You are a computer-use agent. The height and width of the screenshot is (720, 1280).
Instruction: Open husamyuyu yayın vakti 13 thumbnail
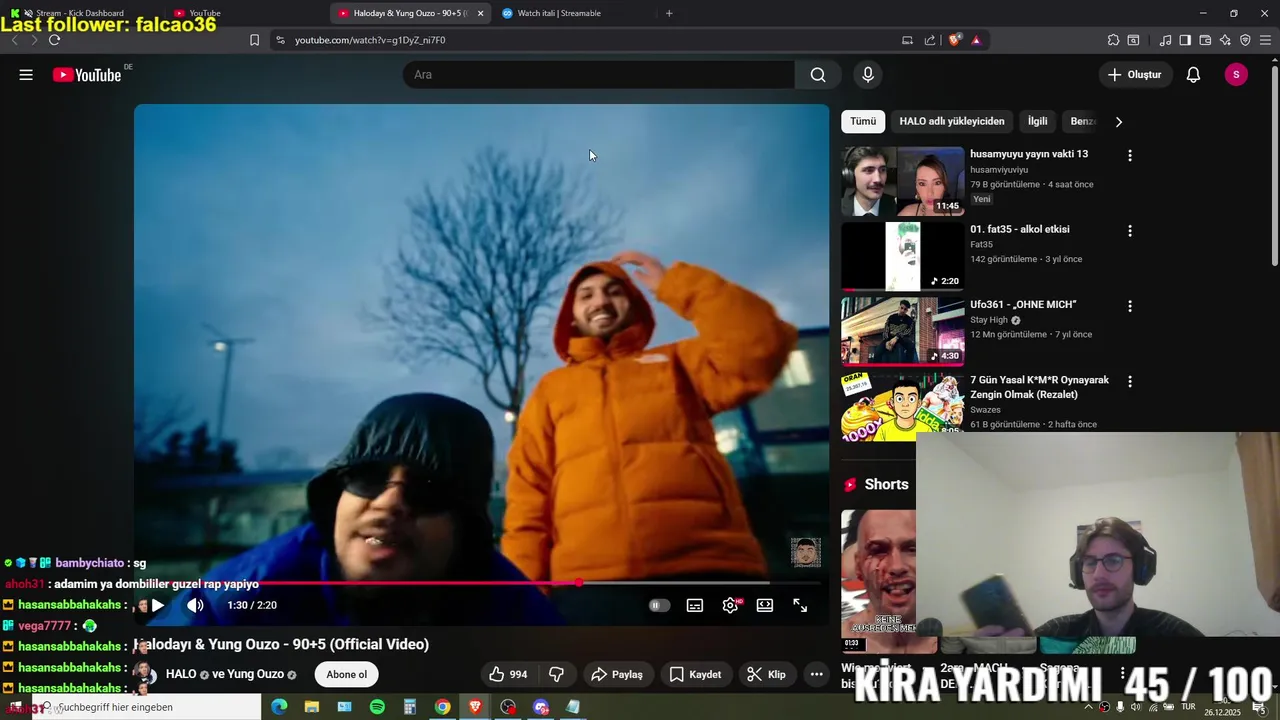tap(903, 181)
